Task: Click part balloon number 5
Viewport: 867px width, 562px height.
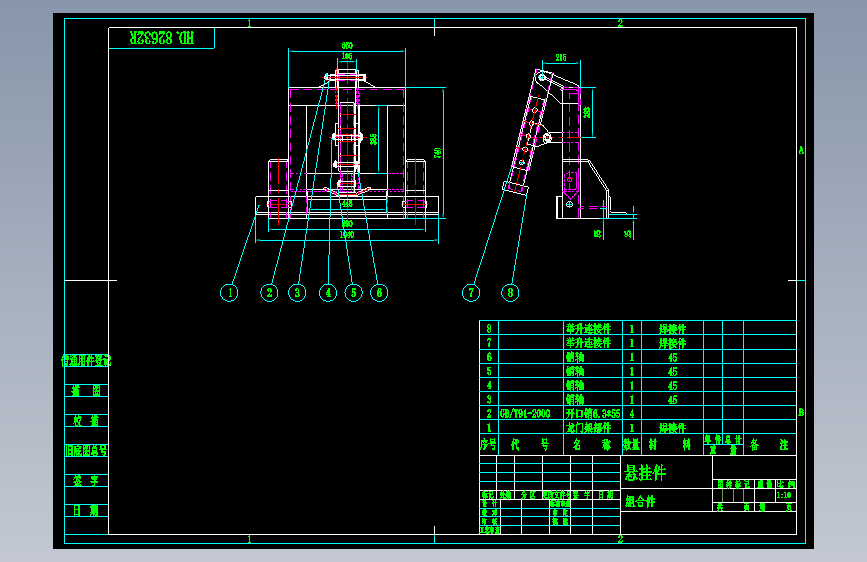Action: (353, 293)
